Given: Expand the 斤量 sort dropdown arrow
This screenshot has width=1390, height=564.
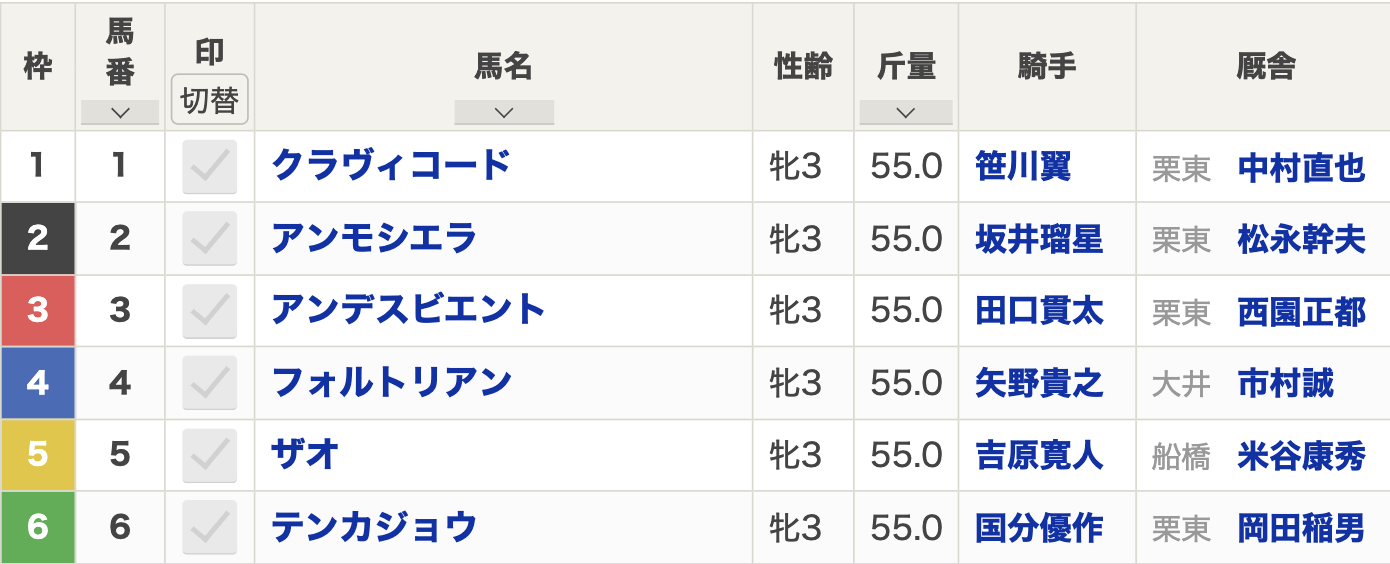Looking at the screenshot, I should point(906,113).
